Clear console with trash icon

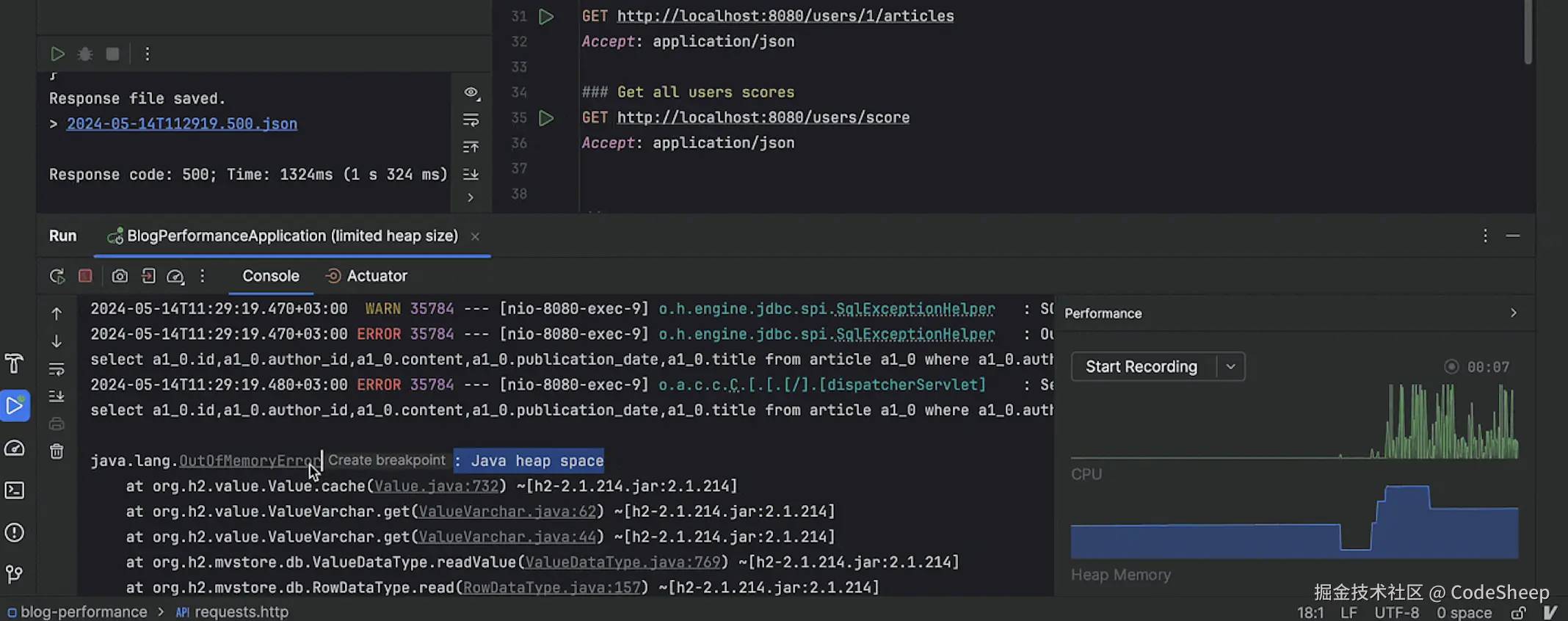click(x=57, y=451)
